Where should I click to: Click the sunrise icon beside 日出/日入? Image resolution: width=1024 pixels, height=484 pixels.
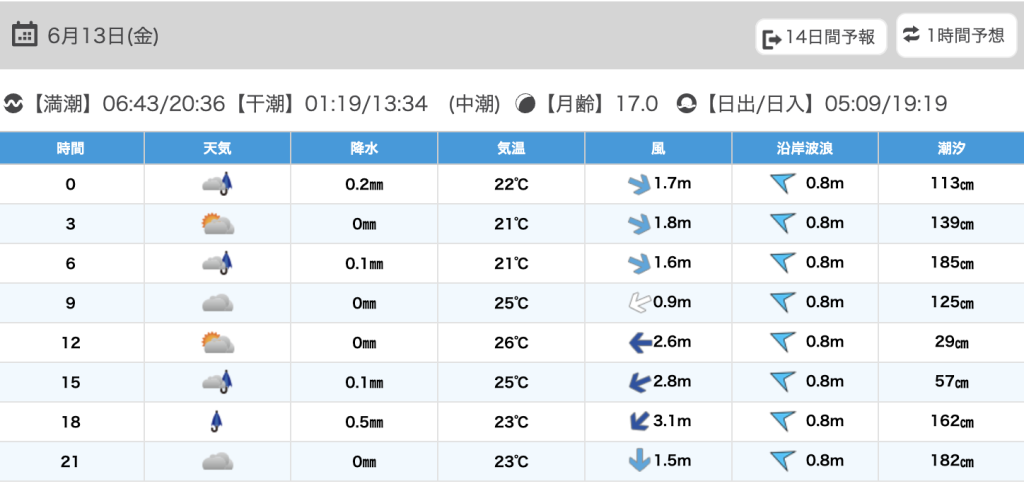687,104
